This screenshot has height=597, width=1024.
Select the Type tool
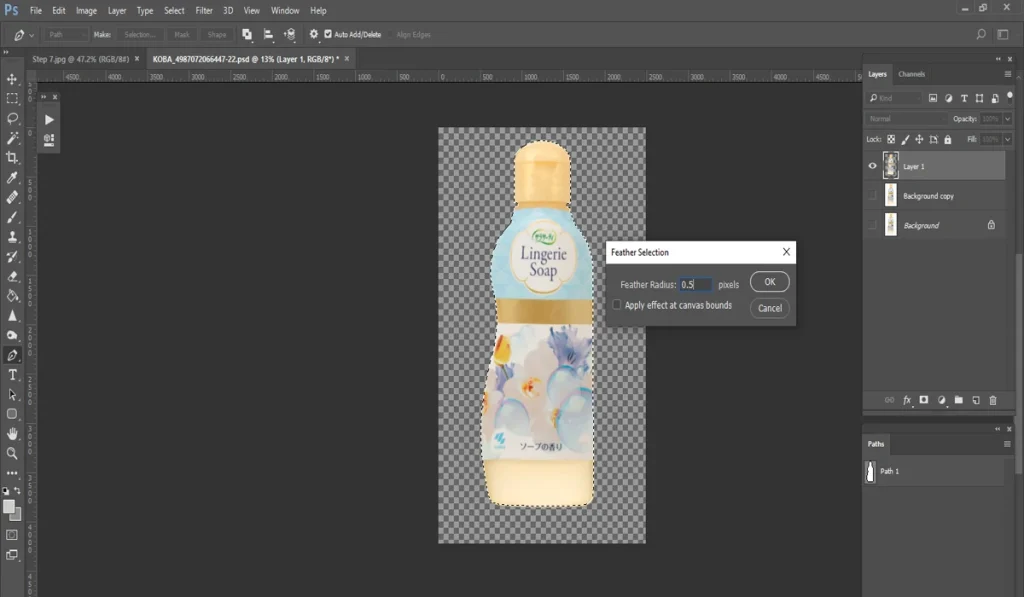[x=12, y=375]
